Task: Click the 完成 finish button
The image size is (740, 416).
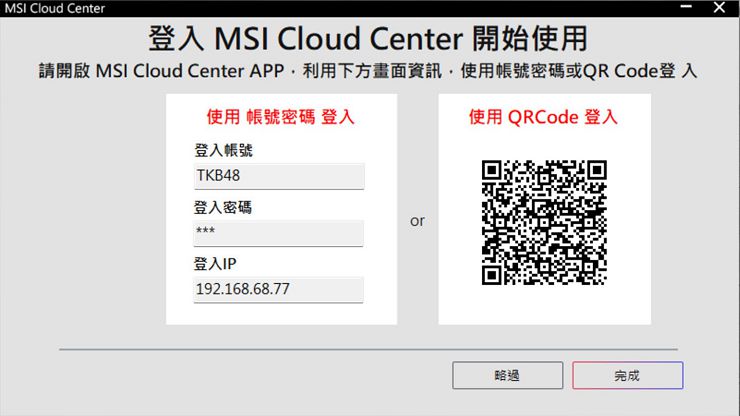Action: [628, 375]
